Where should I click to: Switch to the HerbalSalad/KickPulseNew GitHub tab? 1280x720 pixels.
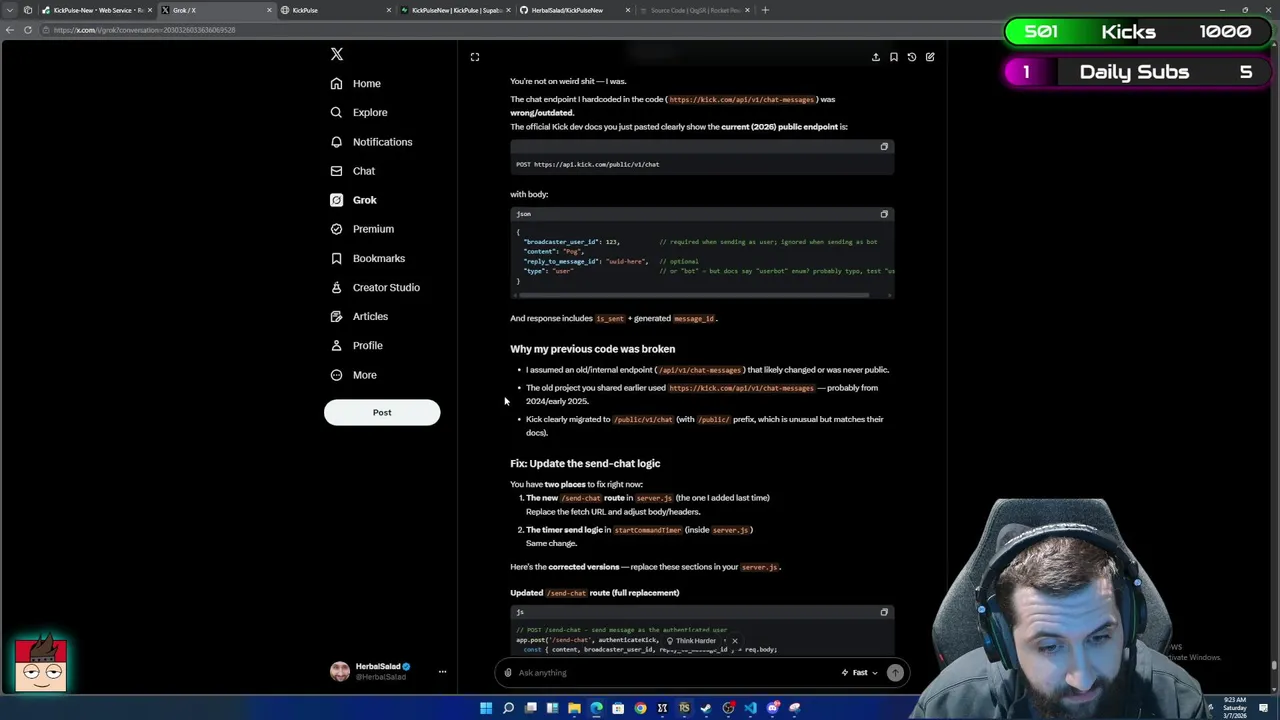575,10
